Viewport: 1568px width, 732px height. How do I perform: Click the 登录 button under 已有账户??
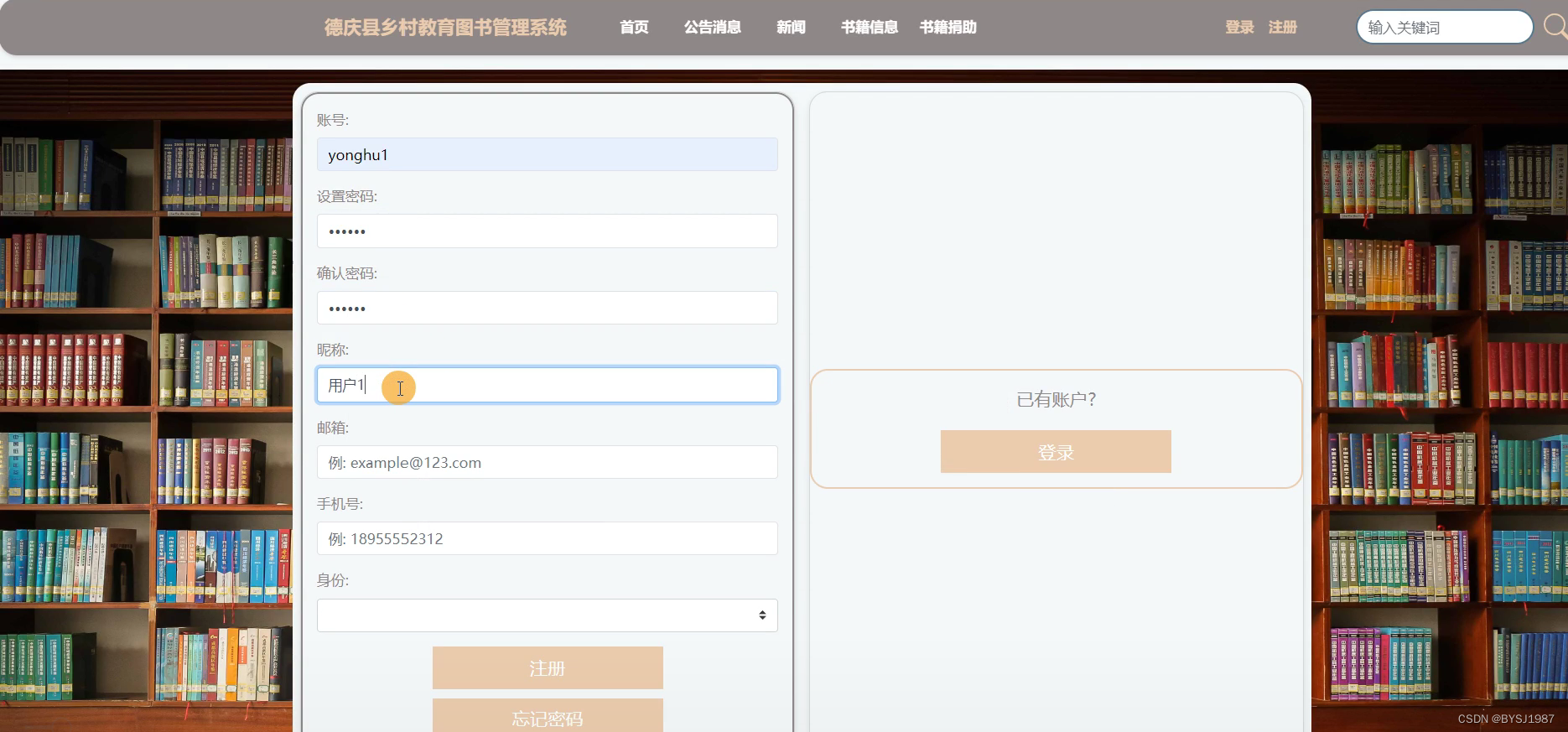coord(1056,452)
